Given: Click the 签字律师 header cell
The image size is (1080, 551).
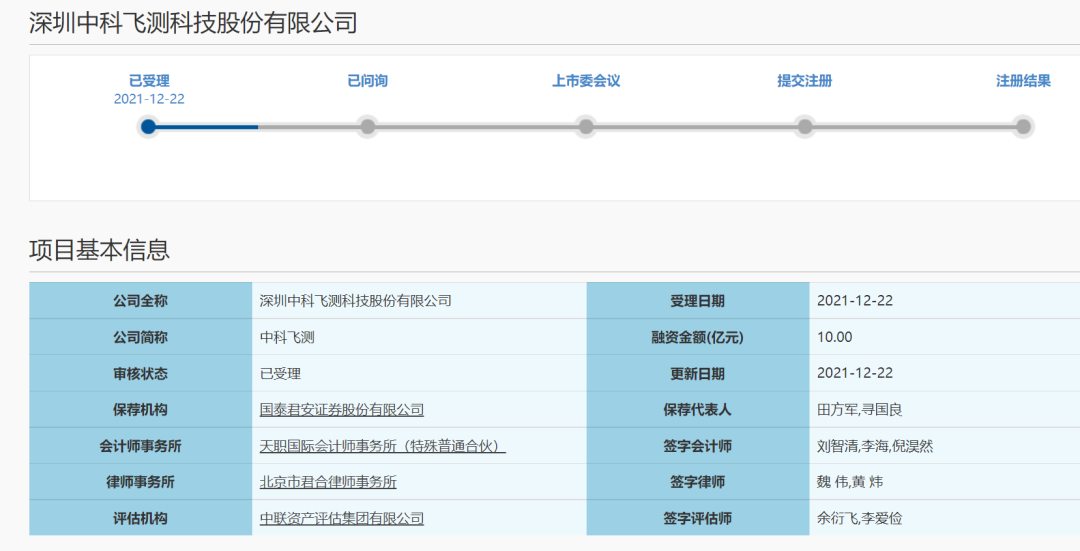Looking at the screenshot, I should click(x=698, y=482).
